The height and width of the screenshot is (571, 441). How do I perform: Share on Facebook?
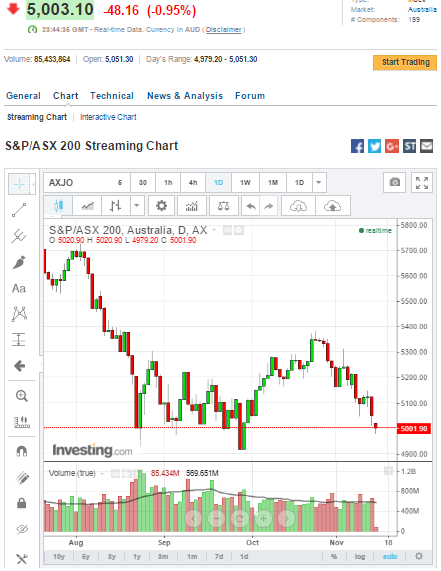point(358,146)
